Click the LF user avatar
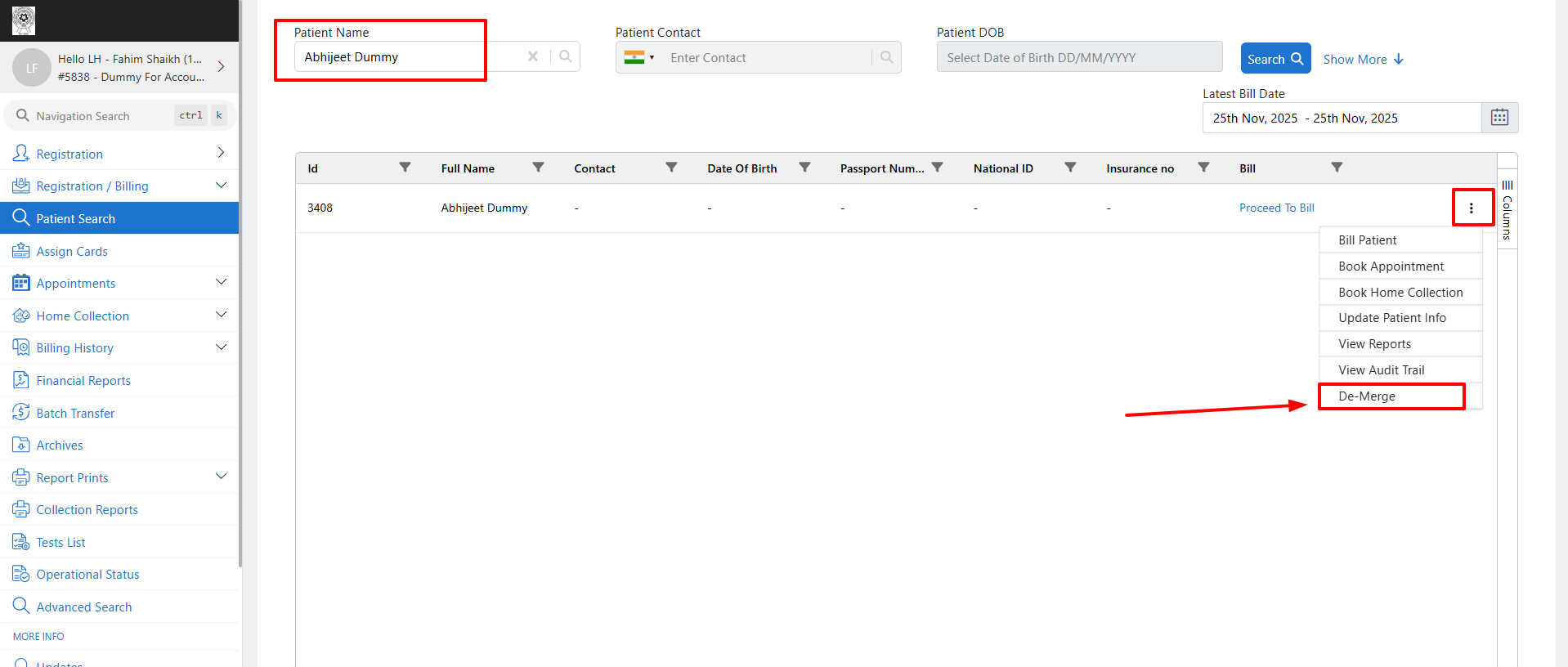This screenshot has height=667, width=1568. point(32,68)
